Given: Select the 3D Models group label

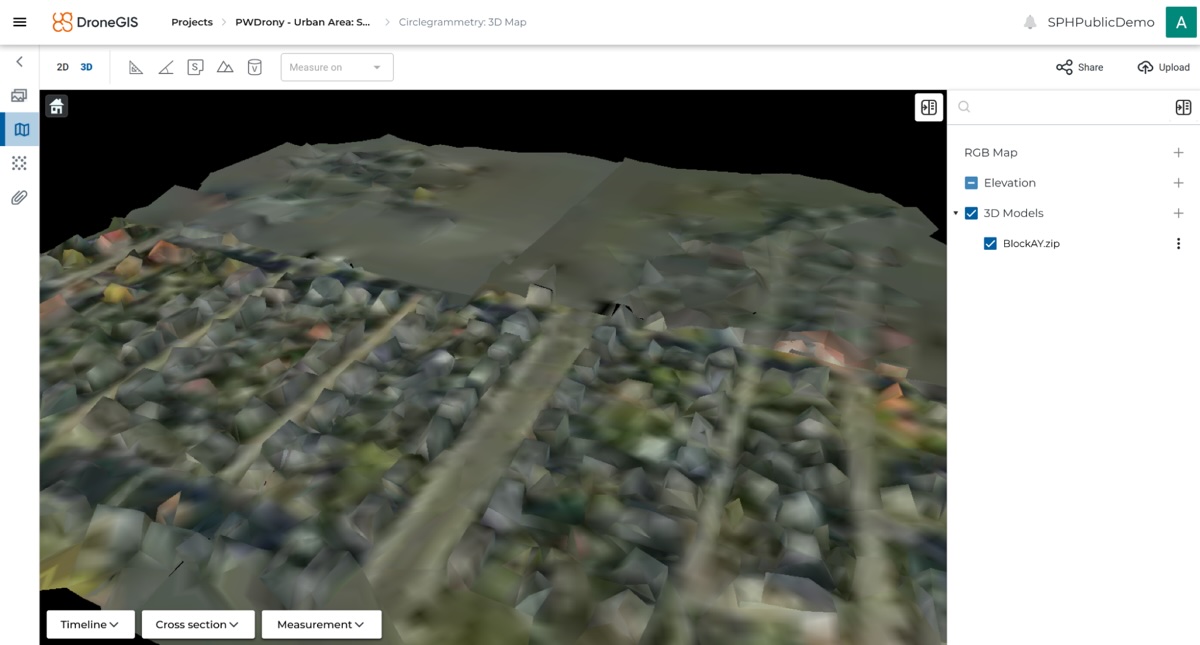Looking at the screenshot, I should [x=1014, y=213].
